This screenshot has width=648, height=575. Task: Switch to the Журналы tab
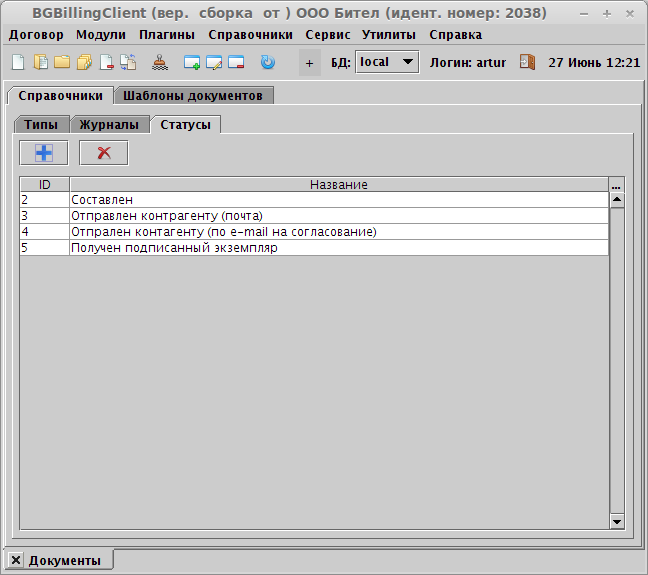coord(109,125)
